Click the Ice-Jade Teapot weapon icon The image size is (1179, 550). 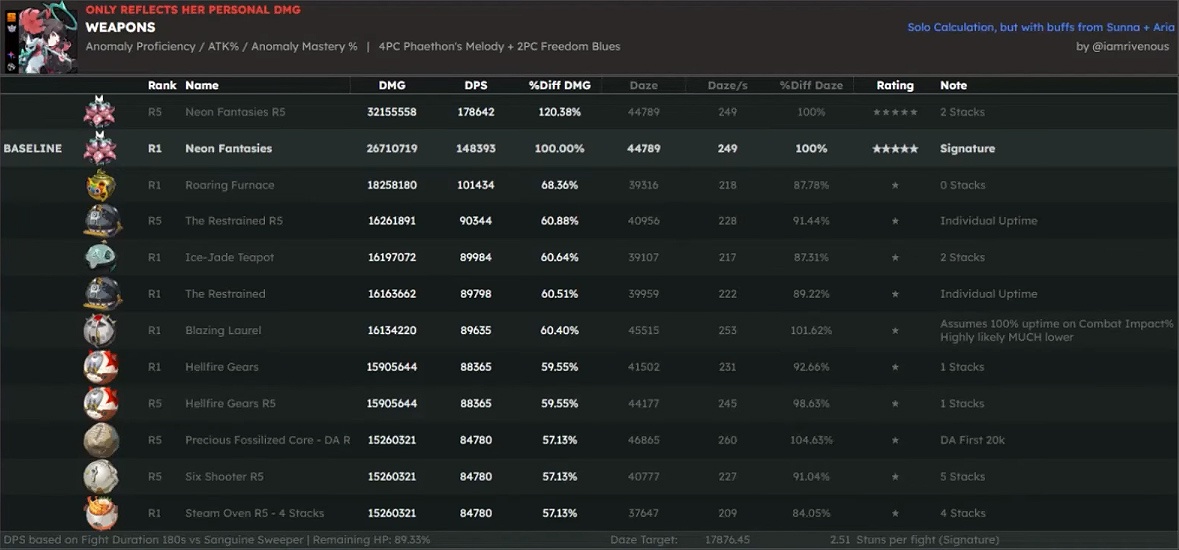(100, 257)
